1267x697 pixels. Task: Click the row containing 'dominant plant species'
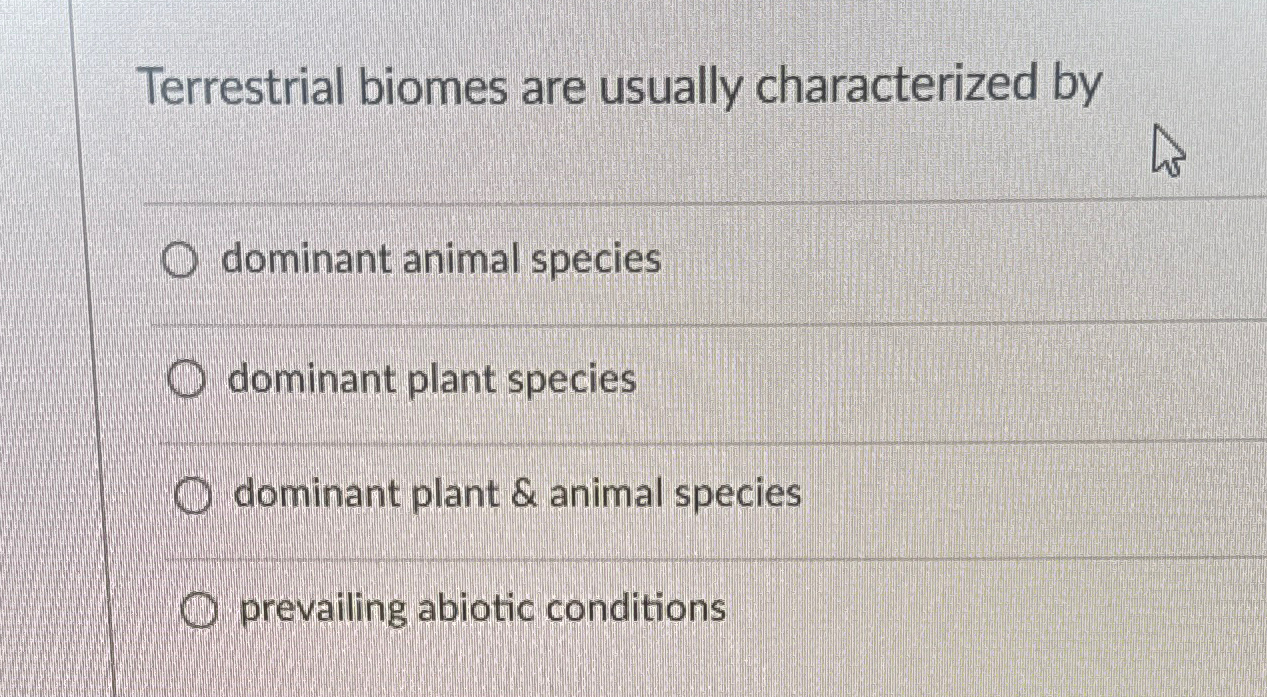[x=600, y=381]
